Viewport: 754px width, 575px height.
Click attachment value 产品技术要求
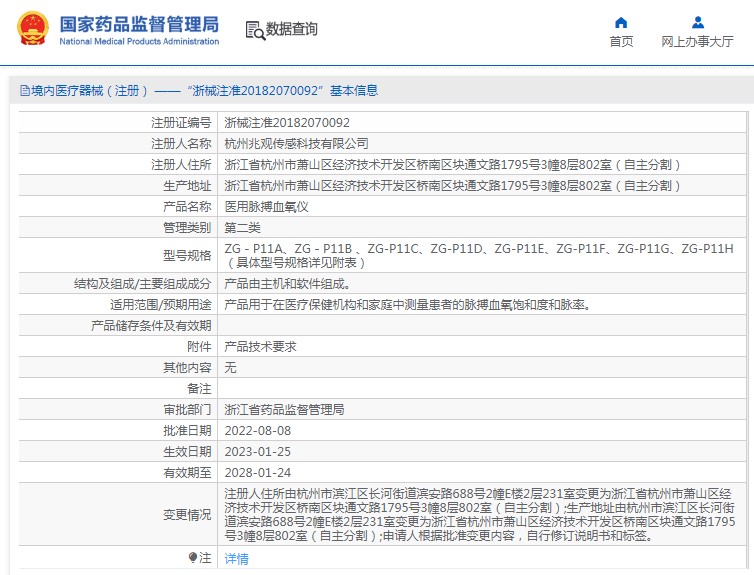(260, 347)
